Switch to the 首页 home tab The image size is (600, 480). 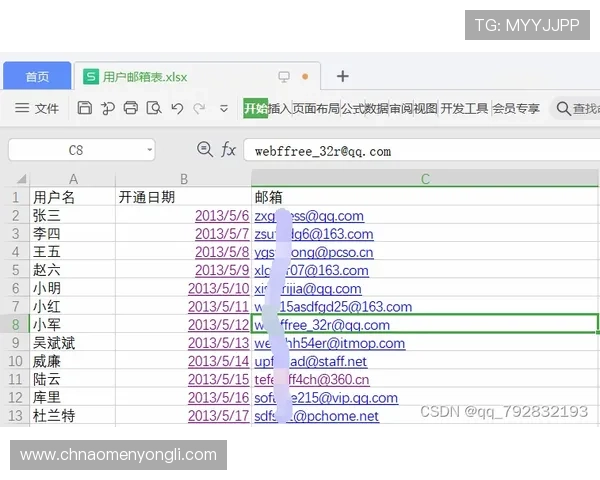(x=37, y=77)
